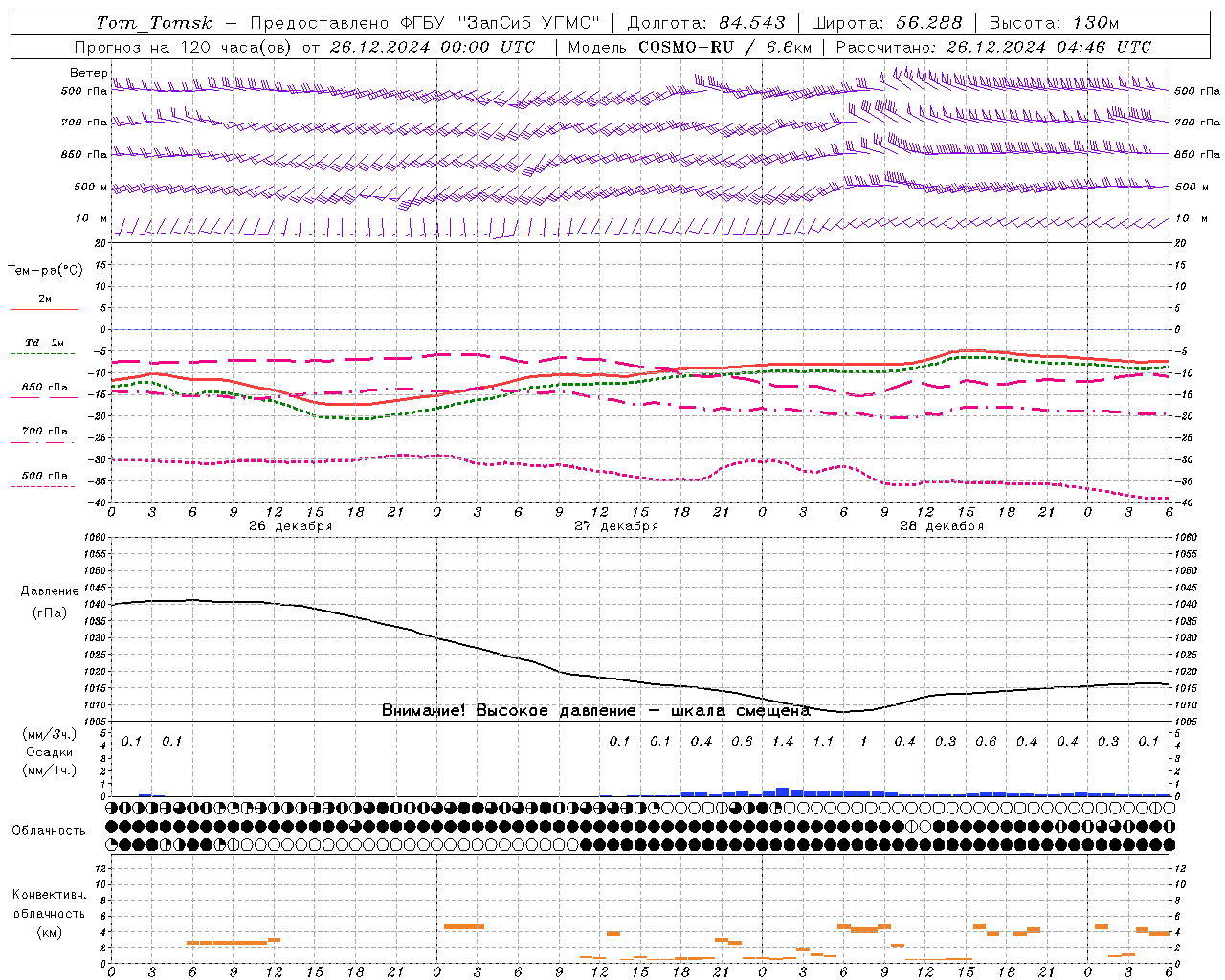Click the Осадки panel label

coord(49,752)
